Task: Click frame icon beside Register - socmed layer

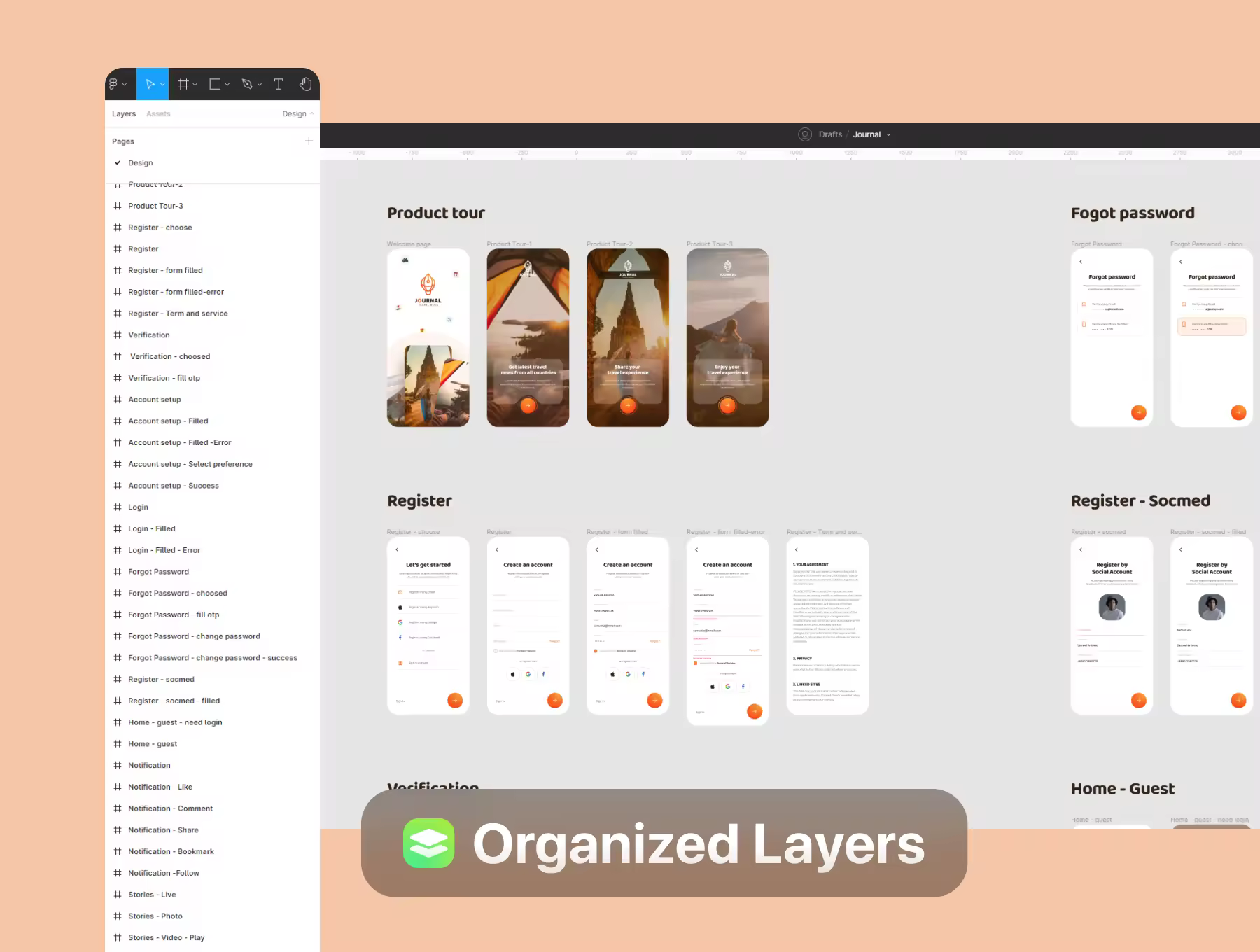Action: [118, 679]
